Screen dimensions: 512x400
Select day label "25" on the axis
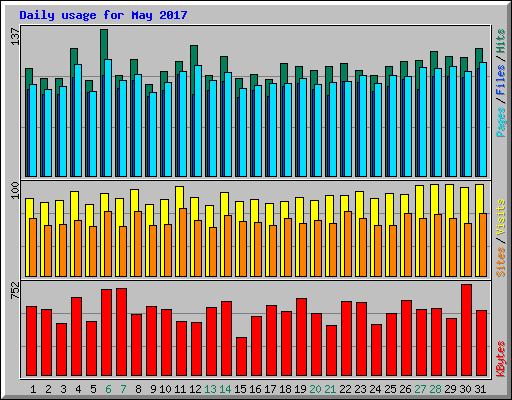click(390, 389)
